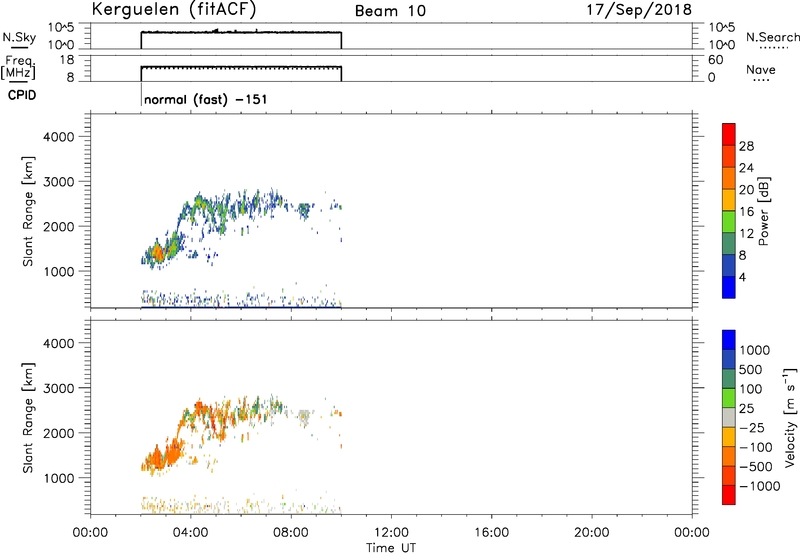Click the "-1000" value on Velocity colorbar
Screen dimensions: 800x554
(759, 486)
